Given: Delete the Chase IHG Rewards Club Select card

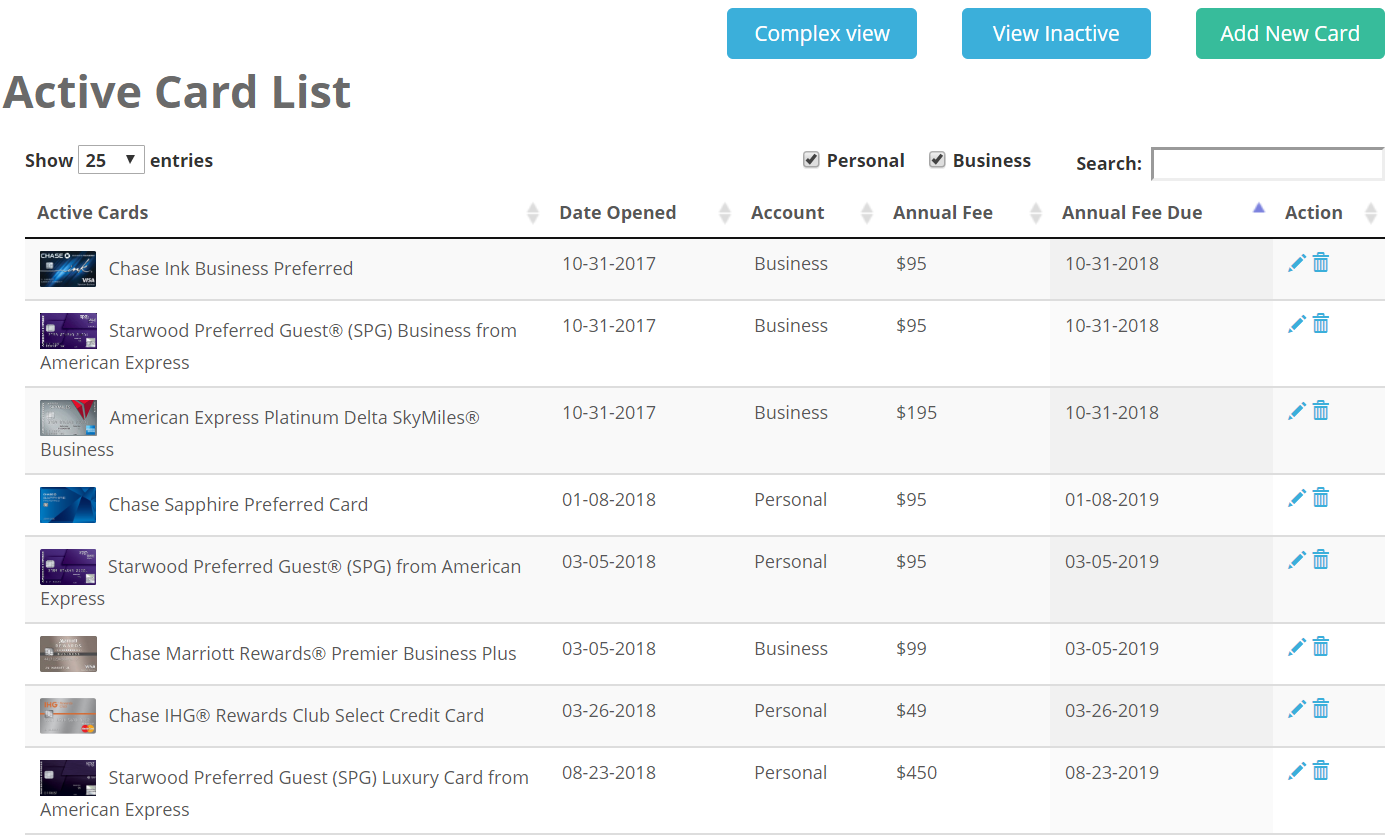Looking at the screenshot, I should click(1321, 709).
